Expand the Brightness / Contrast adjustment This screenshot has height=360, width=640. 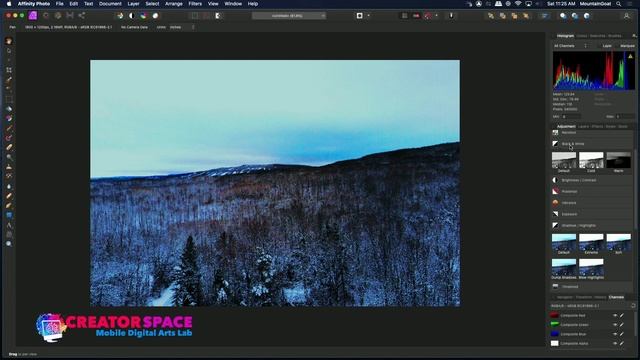click(591, 180)
